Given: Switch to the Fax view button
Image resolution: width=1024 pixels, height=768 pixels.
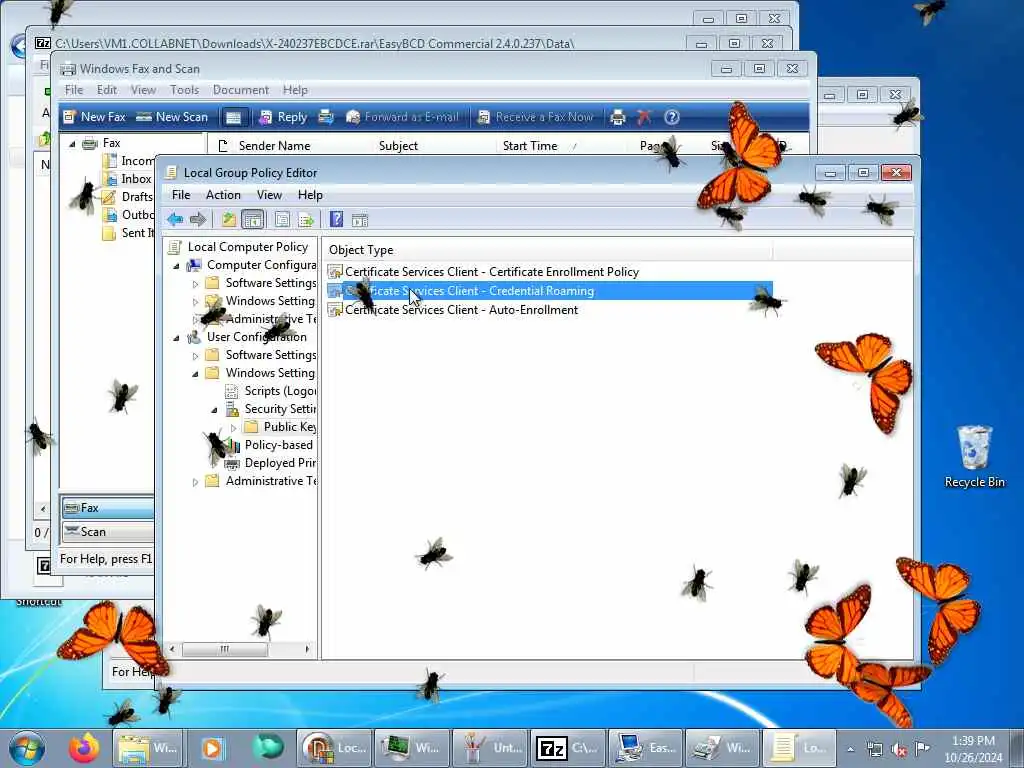Looking at the screenshot, I should click(108, 507).
